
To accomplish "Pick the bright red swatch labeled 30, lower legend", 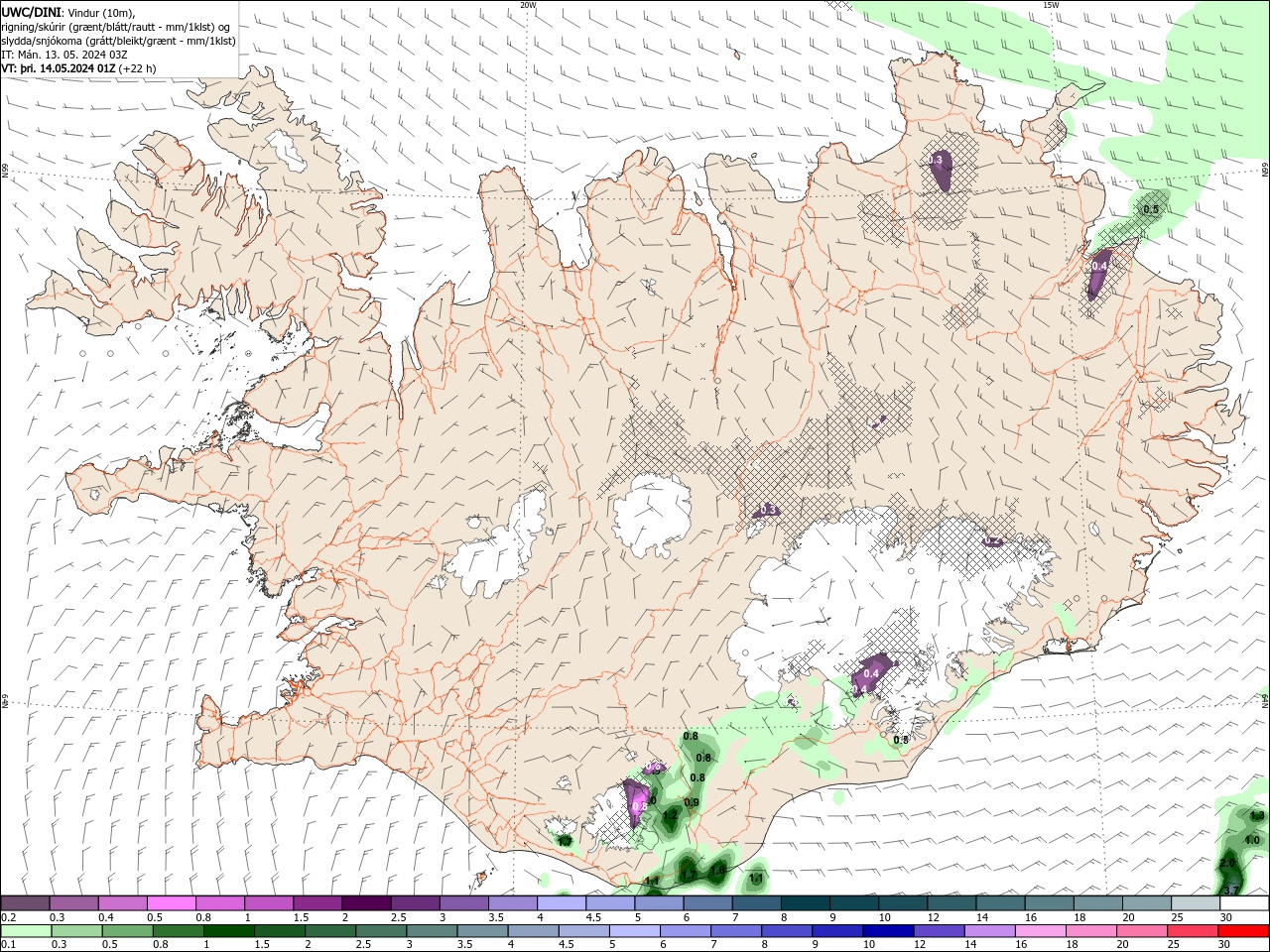I will (x=1242, y=931).
